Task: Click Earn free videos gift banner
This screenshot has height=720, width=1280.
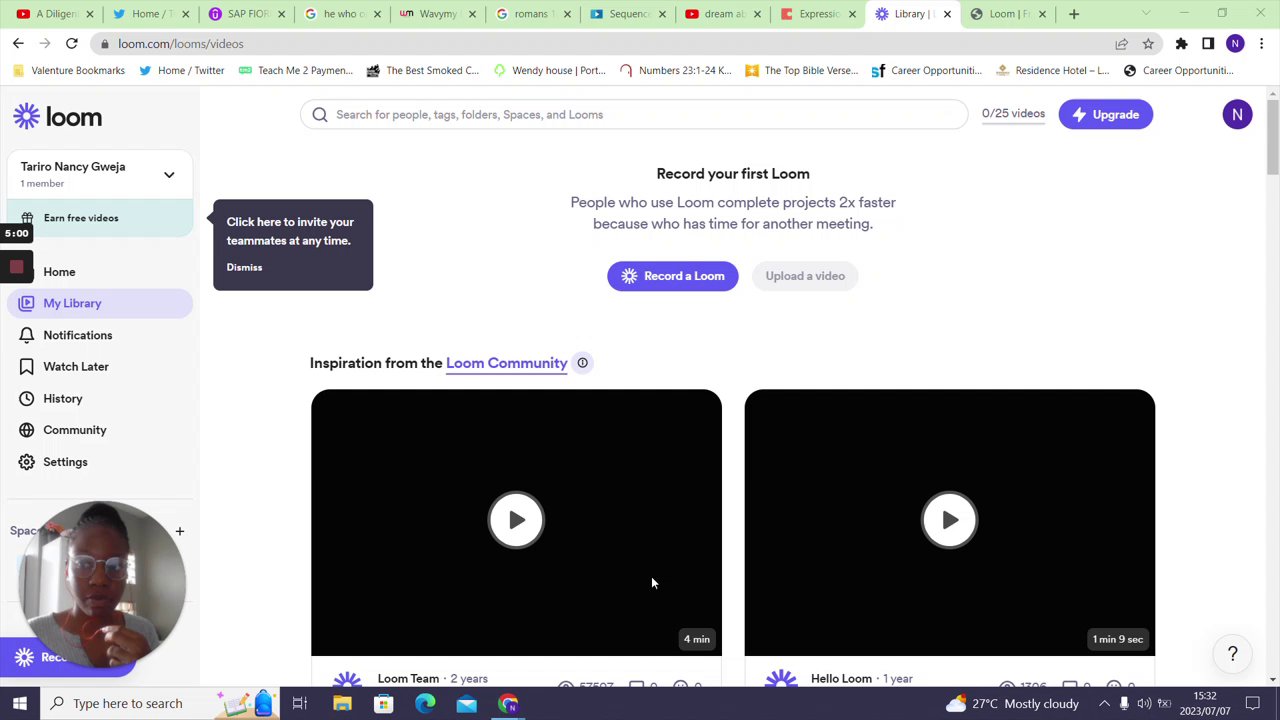Action: [x=98, y=218]
